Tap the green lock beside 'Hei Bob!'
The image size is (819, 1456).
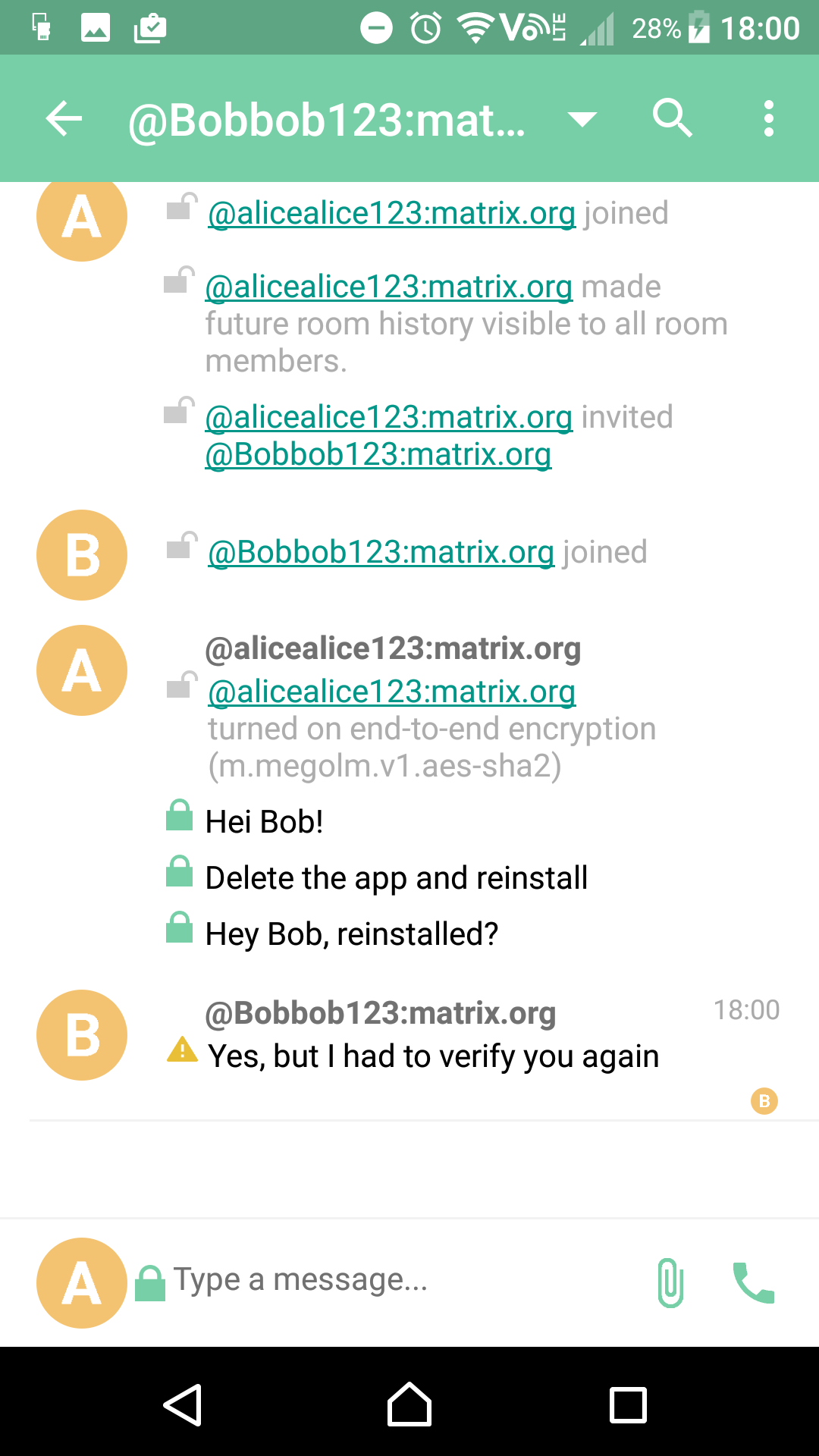tap(180, 816)
